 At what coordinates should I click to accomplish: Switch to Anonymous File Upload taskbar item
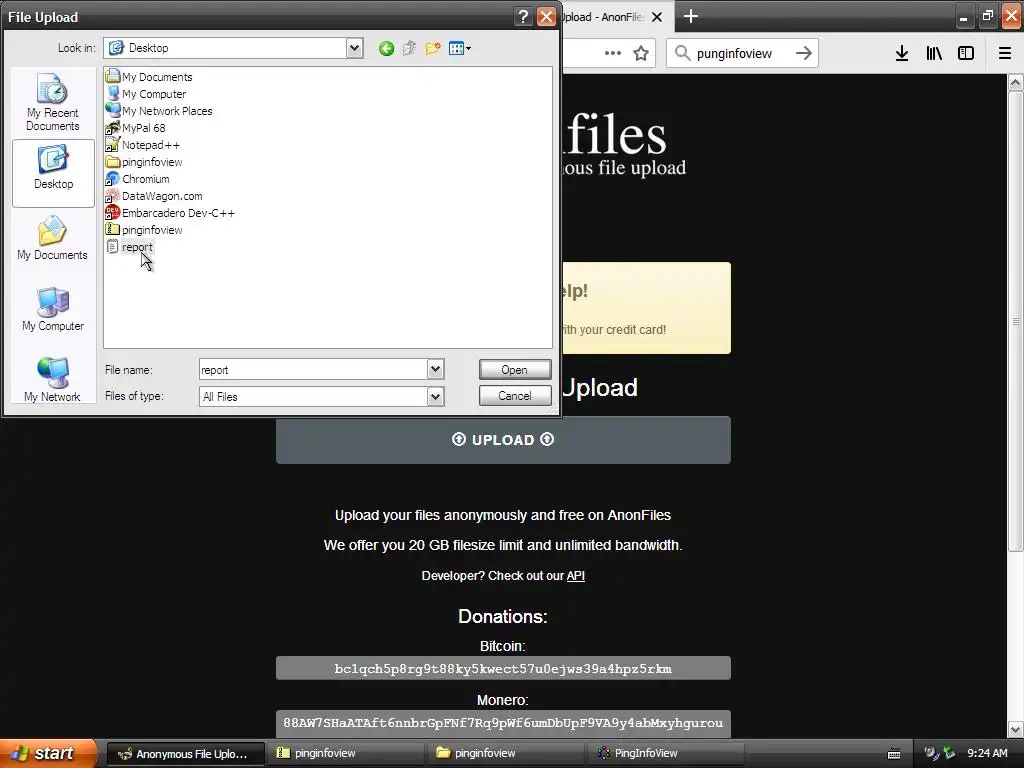click(185, 754)
